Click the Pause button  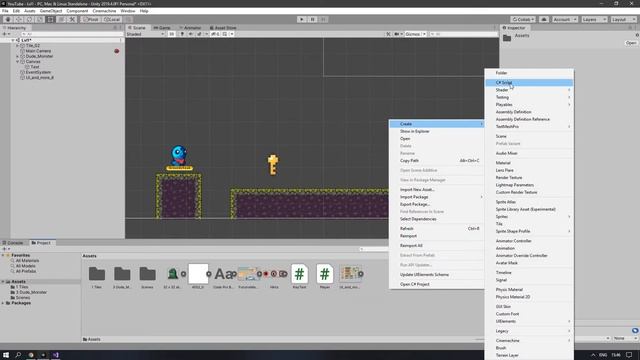click(313, 19)
